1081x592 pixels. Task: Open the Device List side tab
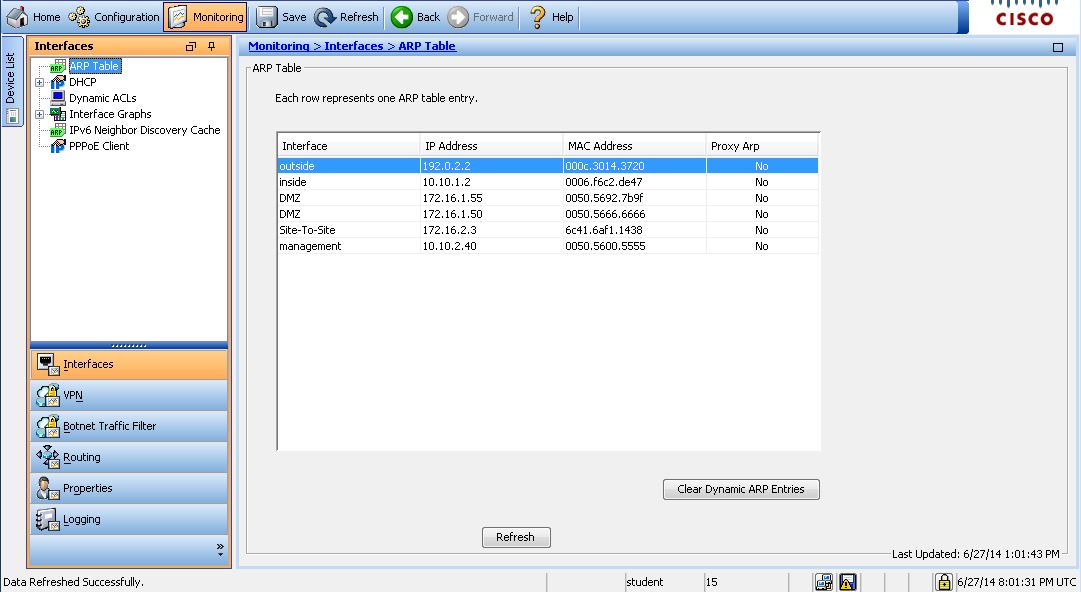click(11, 82)
